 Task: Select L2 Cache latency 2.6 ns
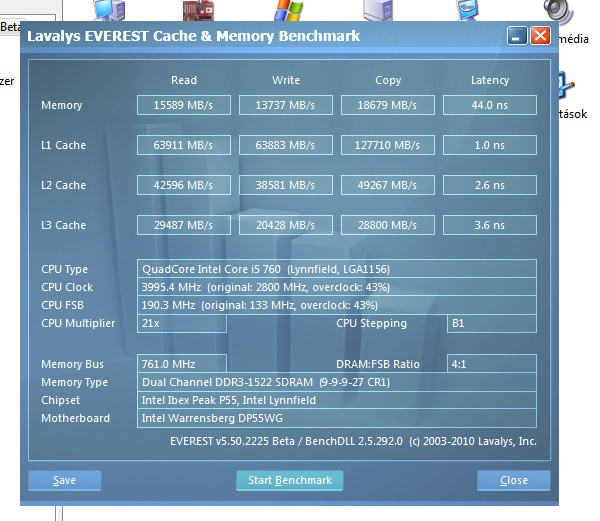pyautogui.click(x=490, y=185)
